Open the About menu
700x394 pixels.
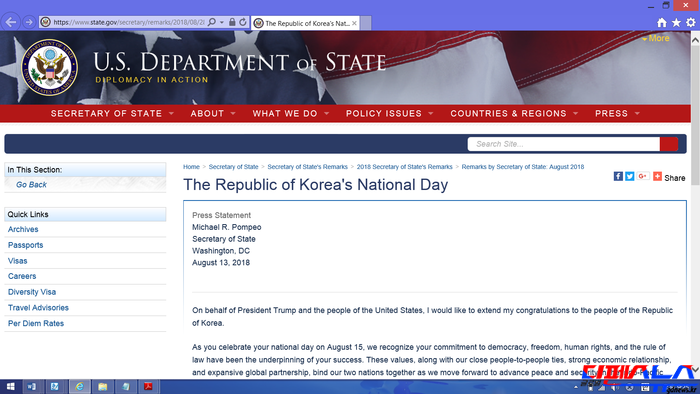(x=212, y=113)
